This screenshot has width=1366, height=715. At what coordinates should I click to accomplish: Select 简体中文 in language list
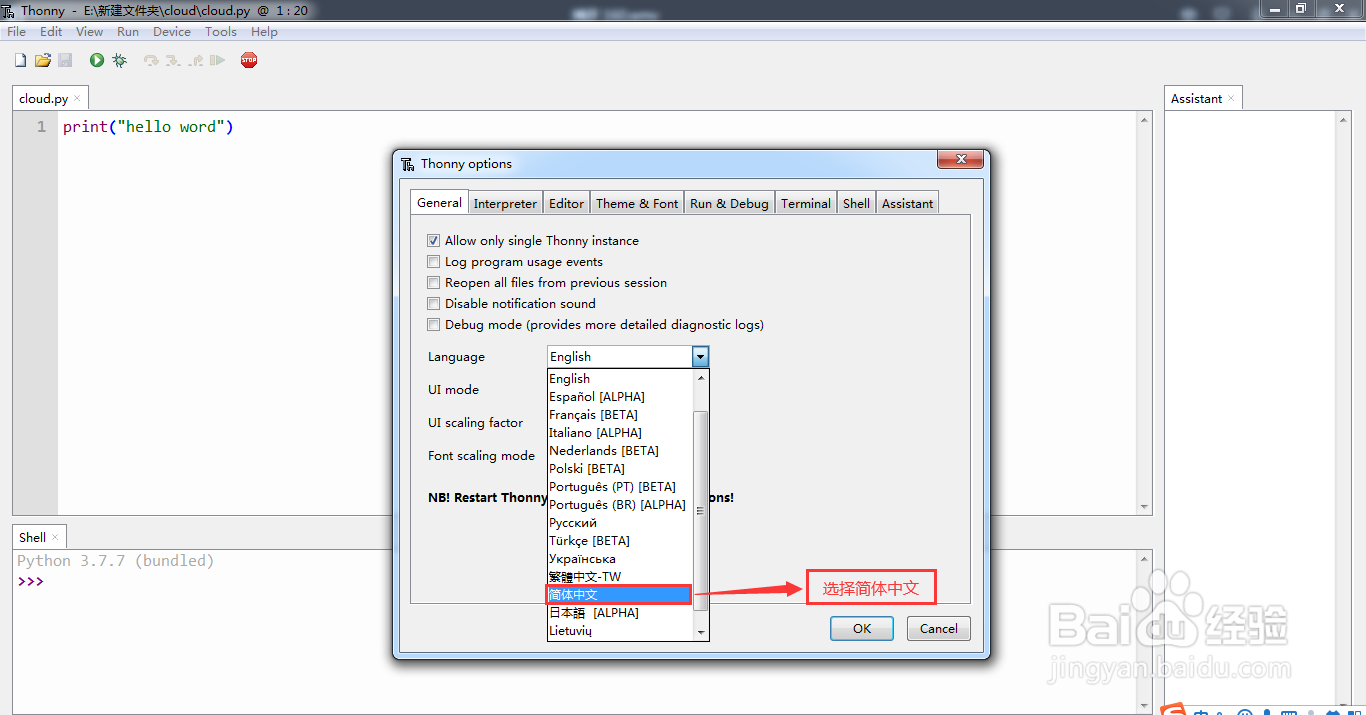620,595
